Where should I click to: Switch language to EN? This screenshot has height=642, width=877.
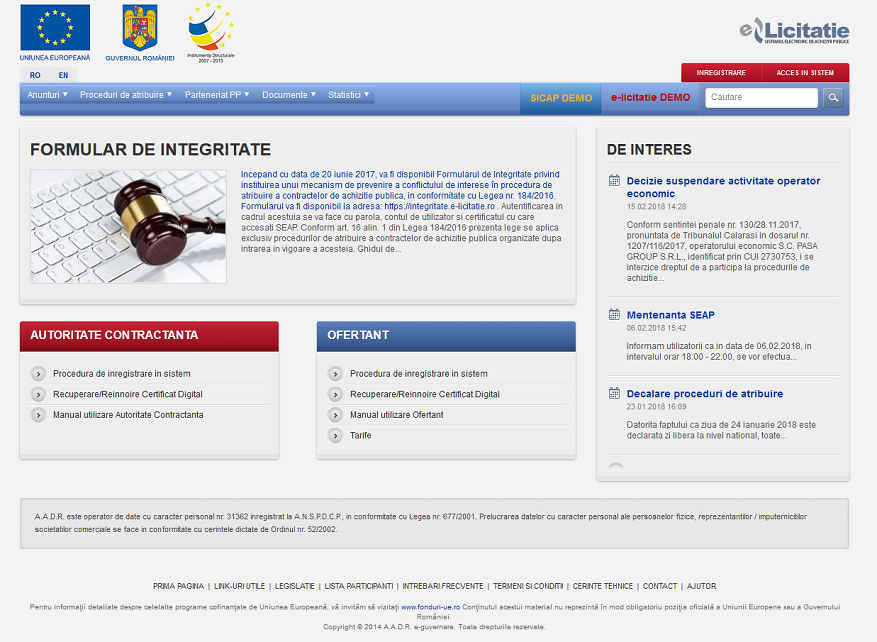pyautogui.click(x=63, y=75)
